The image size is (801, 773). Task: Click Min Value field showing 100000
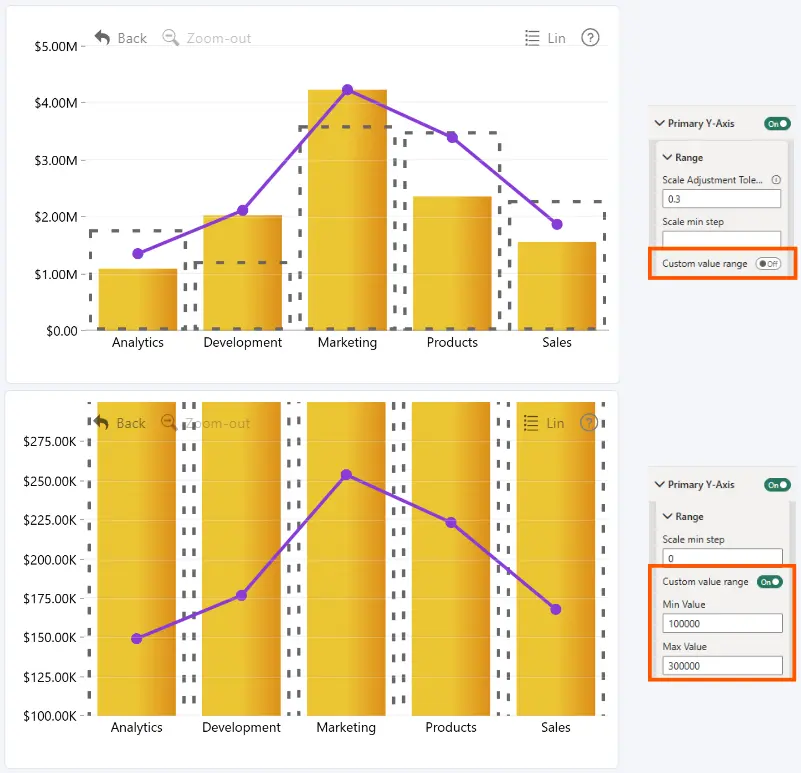click(722, 623)
